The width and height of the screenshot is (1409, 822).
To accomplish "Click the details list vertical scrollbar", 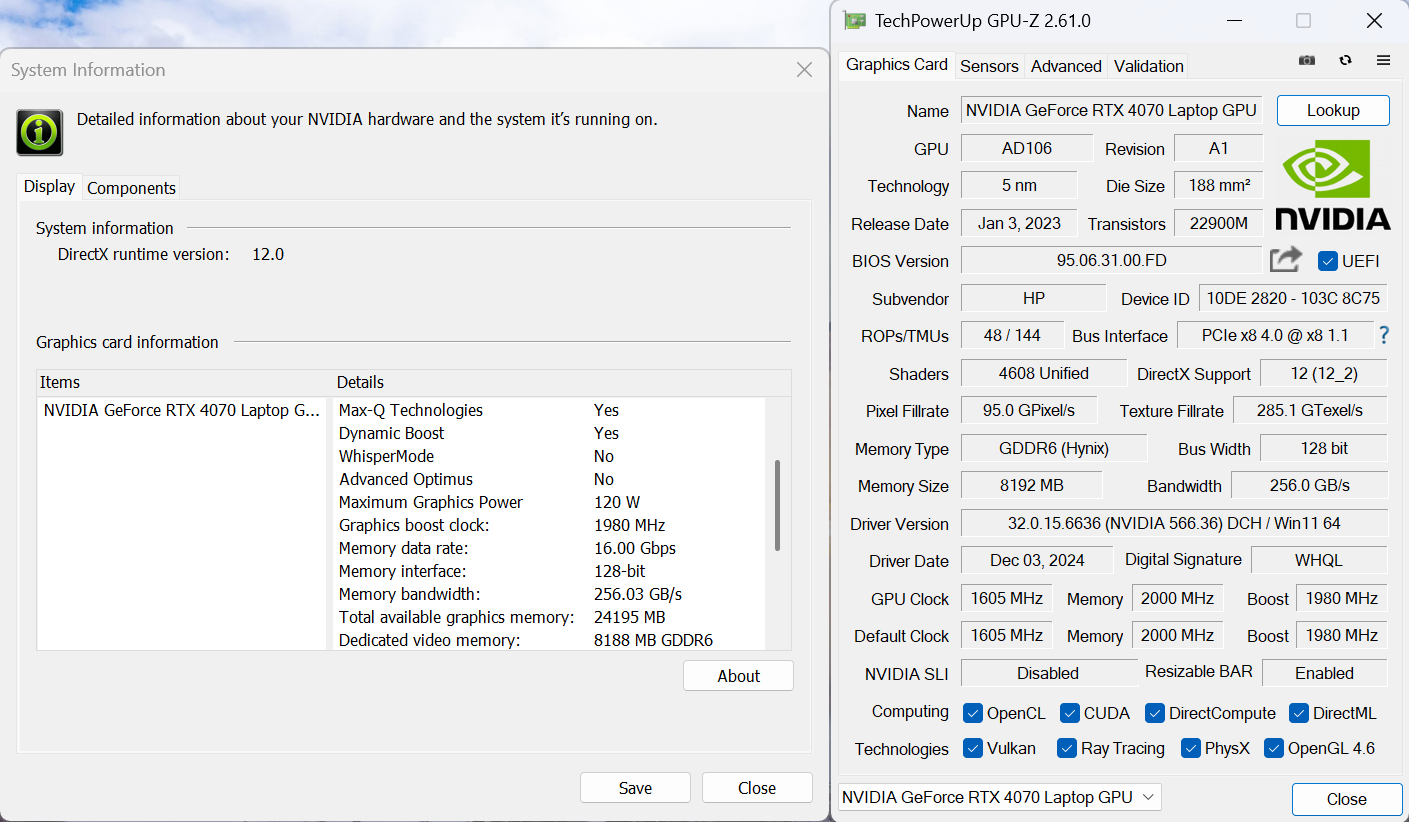I will (778, 505).
